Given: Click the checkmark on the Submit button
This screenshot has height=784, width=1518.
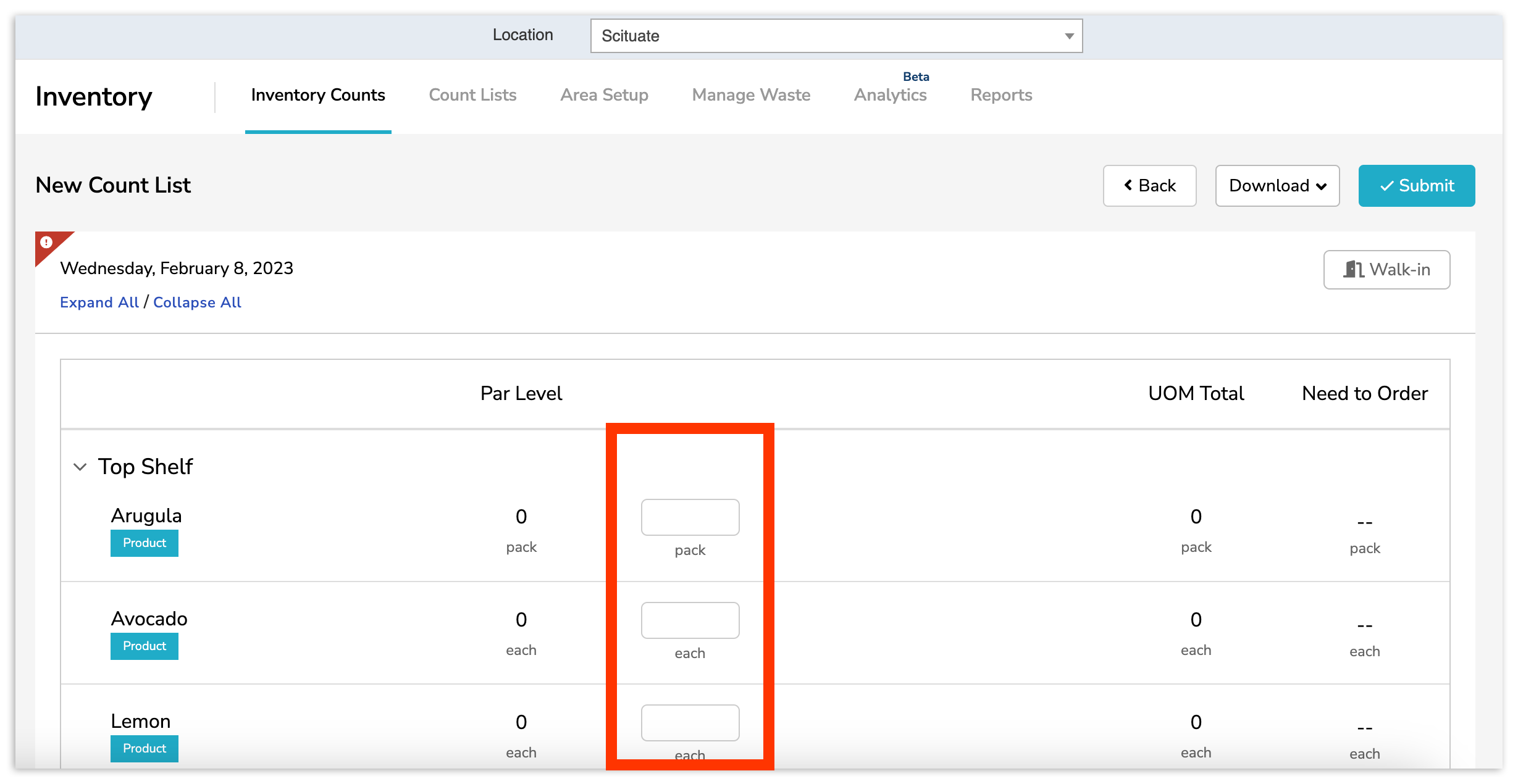Looking at the screenshot, I should pyautogui.click(x=1387, y=185).
